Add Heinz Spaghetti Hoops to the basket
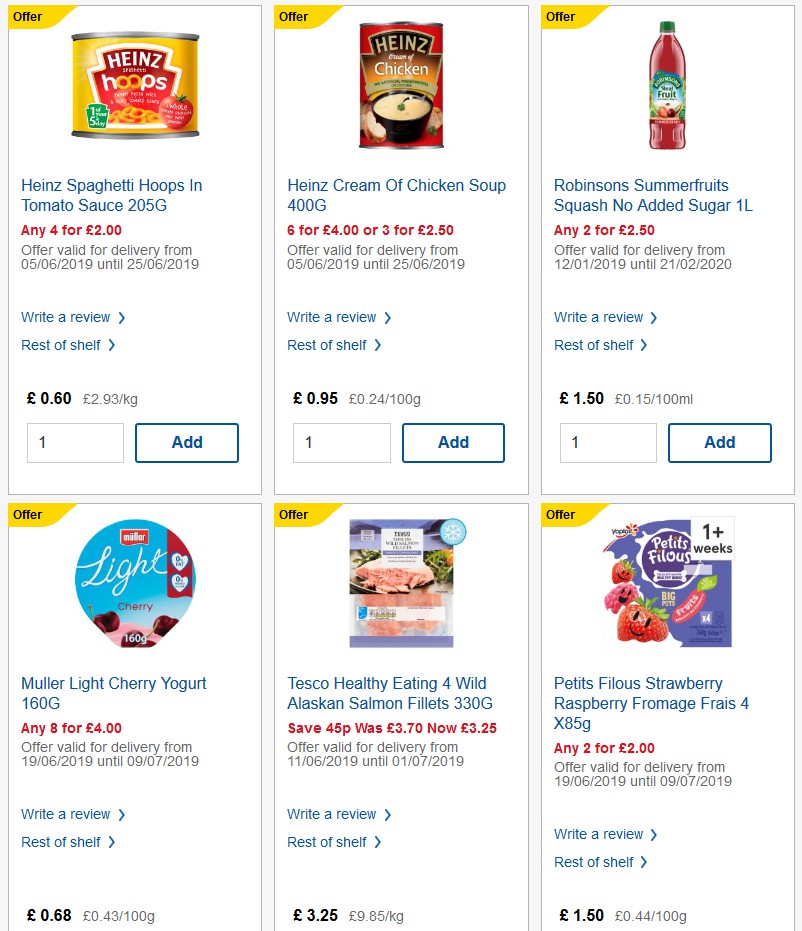Screen dimensions: 802x931 click(x=186, y=442)
